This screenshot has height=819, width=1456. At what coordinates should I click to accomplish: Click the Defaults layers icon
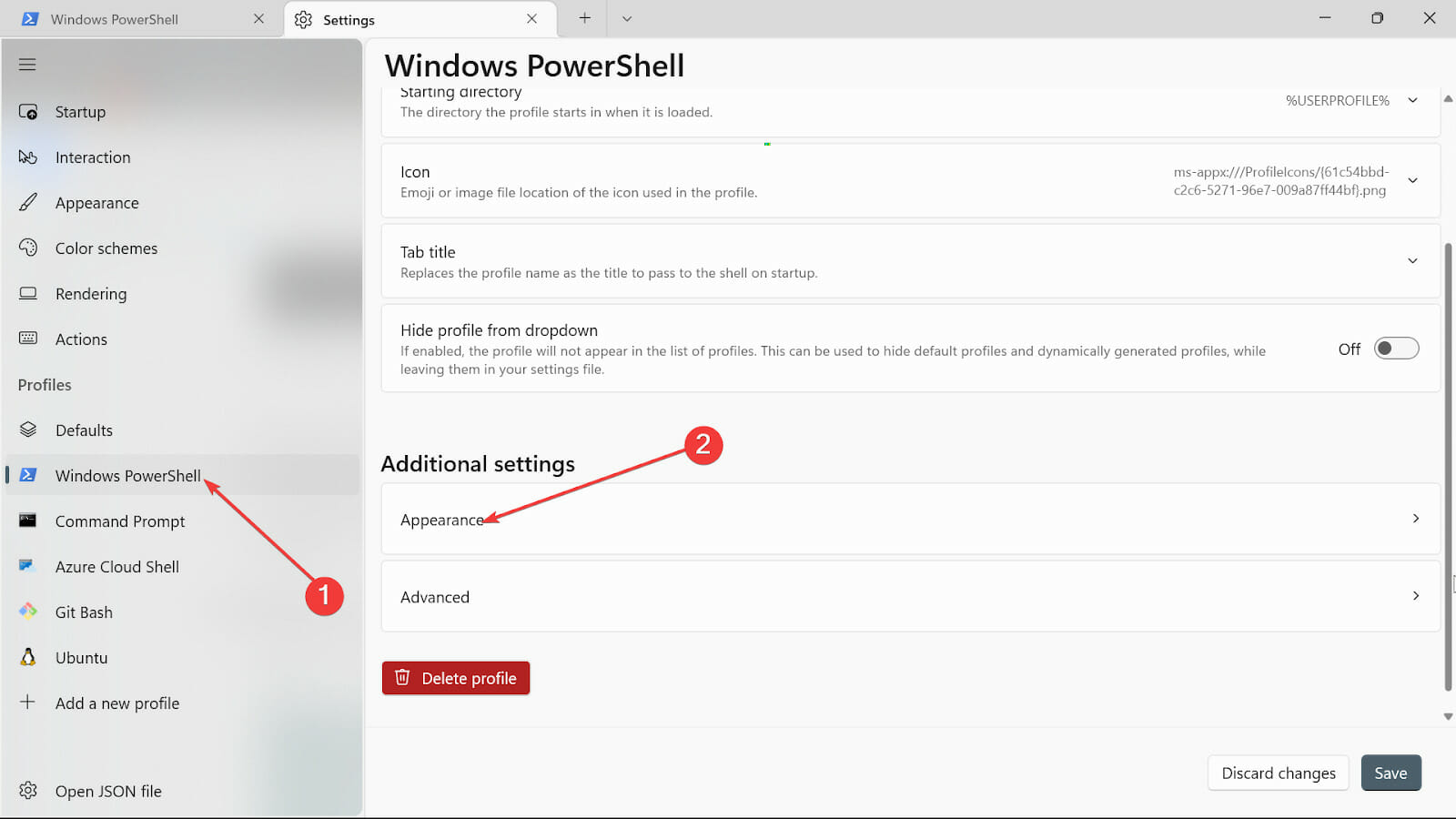28,430
